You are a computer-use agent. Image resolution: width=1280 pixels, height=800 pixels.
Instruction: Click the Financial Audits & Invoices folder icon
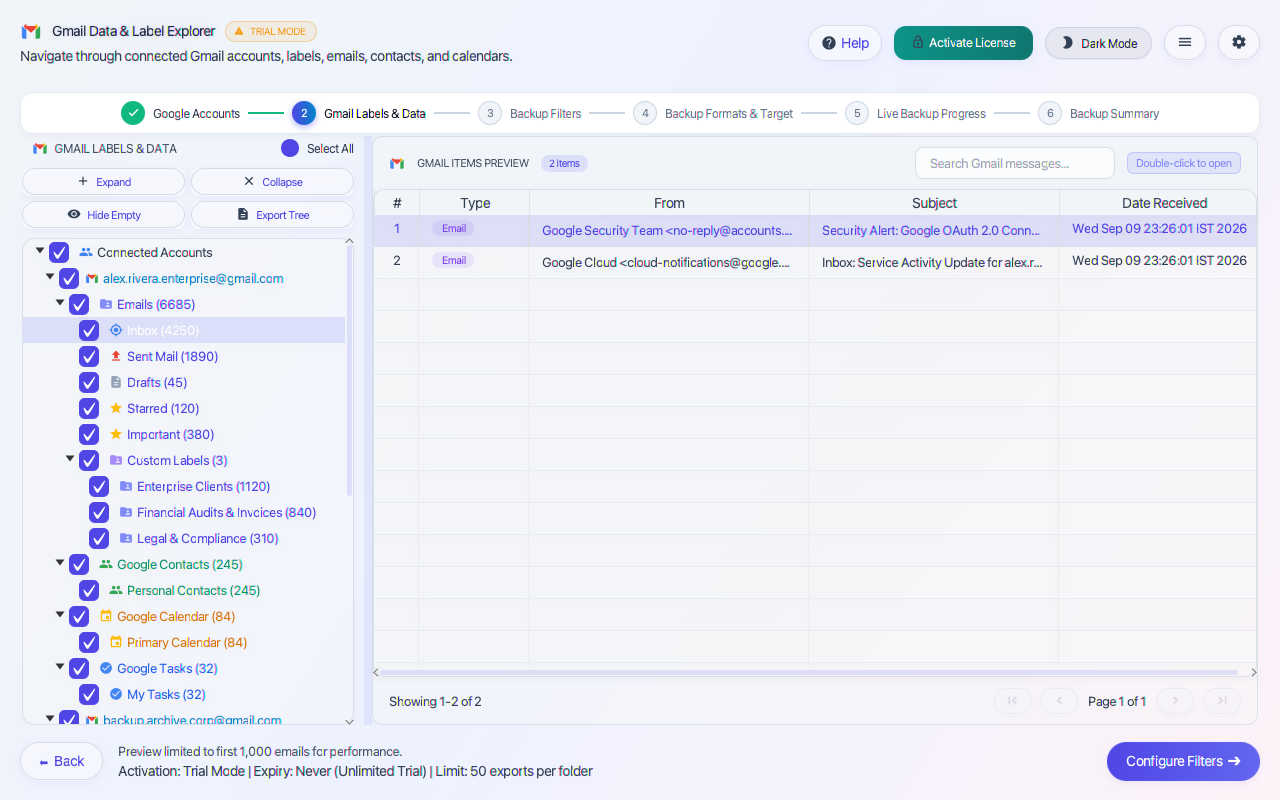[125, 512]
